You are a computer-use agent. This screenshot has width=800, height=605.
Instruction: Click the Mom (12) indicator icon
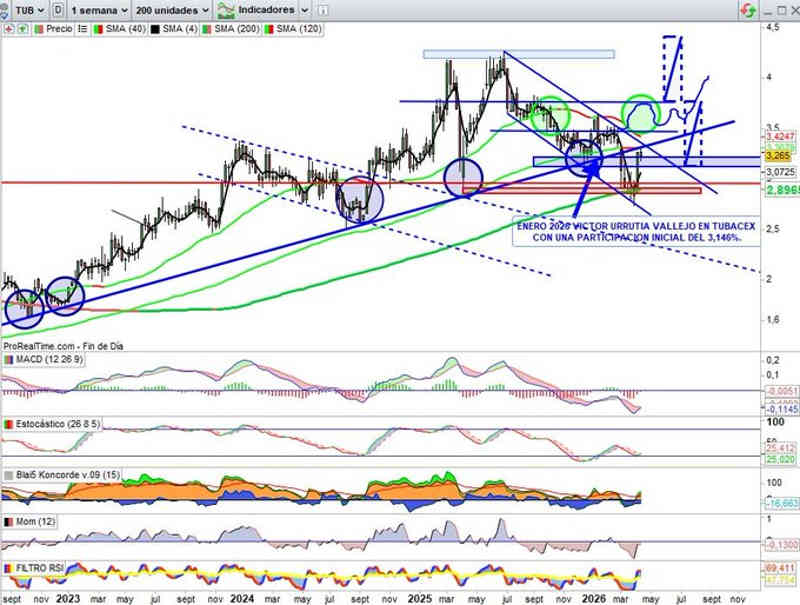tap(8, 522)
